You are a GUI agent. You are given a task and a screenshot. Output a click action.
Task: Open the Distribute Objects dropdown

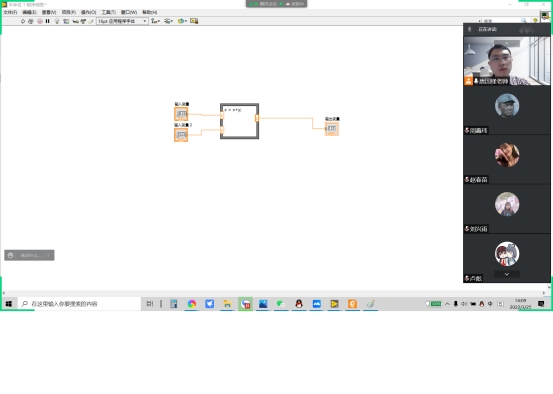click(168, 21)
